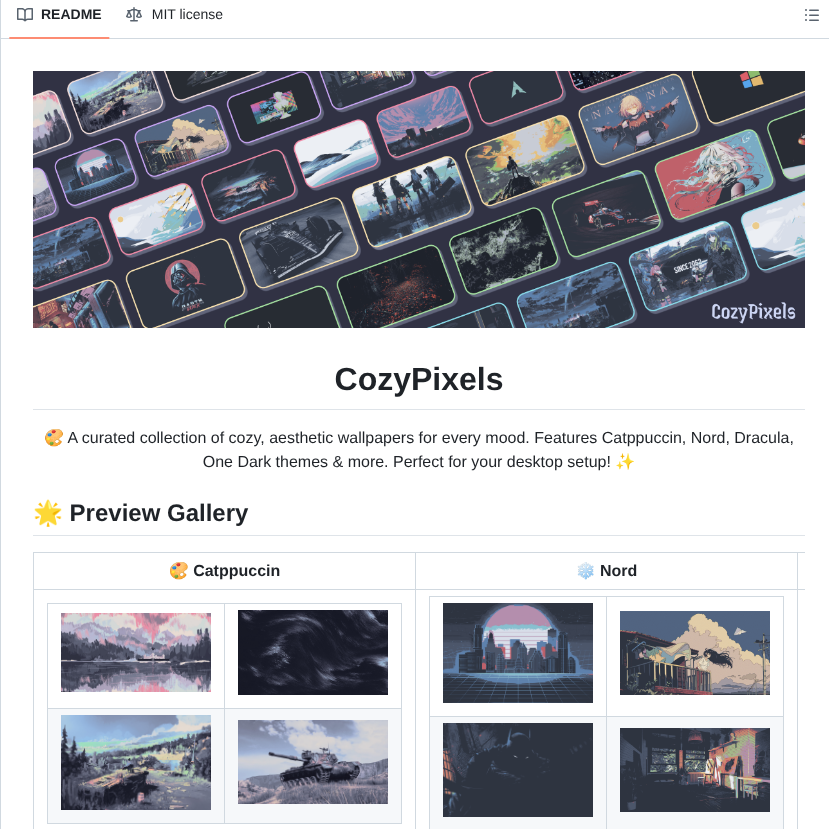This screenshot has height=829, width=829.
Task: Open the retro sunset city Nord wallpaper
Action: [x=518, y=653]
